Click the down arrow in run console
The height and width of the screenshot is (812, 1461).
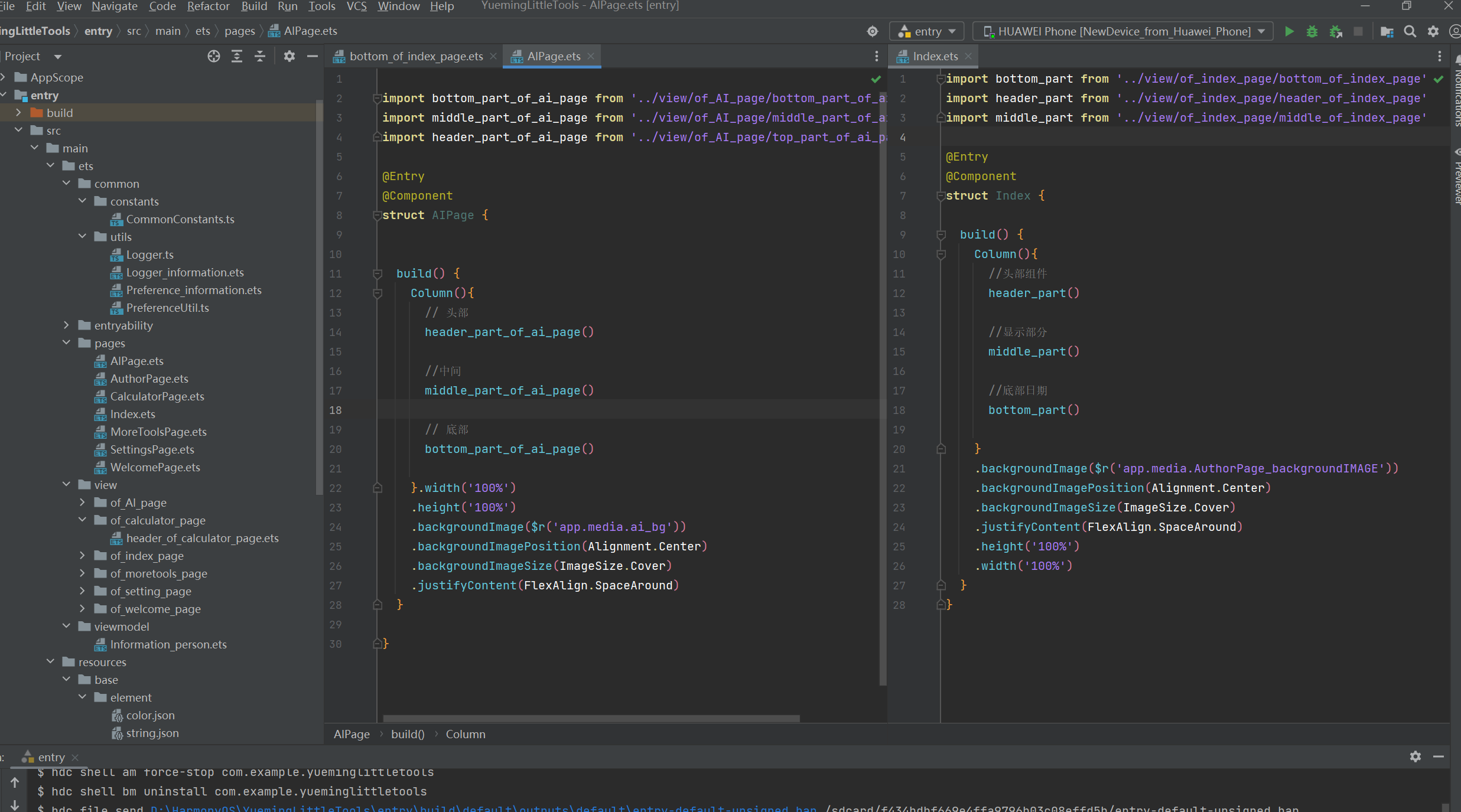pyautogui.click(x=15, y=805)
